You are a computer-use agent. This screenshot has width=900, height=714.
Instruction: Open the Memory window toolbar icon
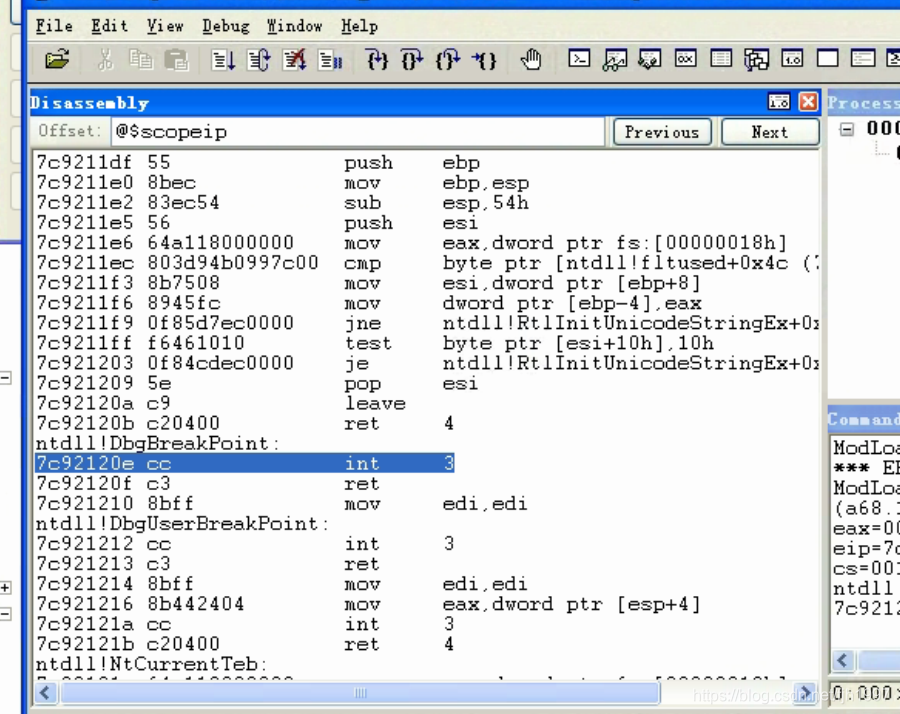pyautogui.click(x=721, y=59)
